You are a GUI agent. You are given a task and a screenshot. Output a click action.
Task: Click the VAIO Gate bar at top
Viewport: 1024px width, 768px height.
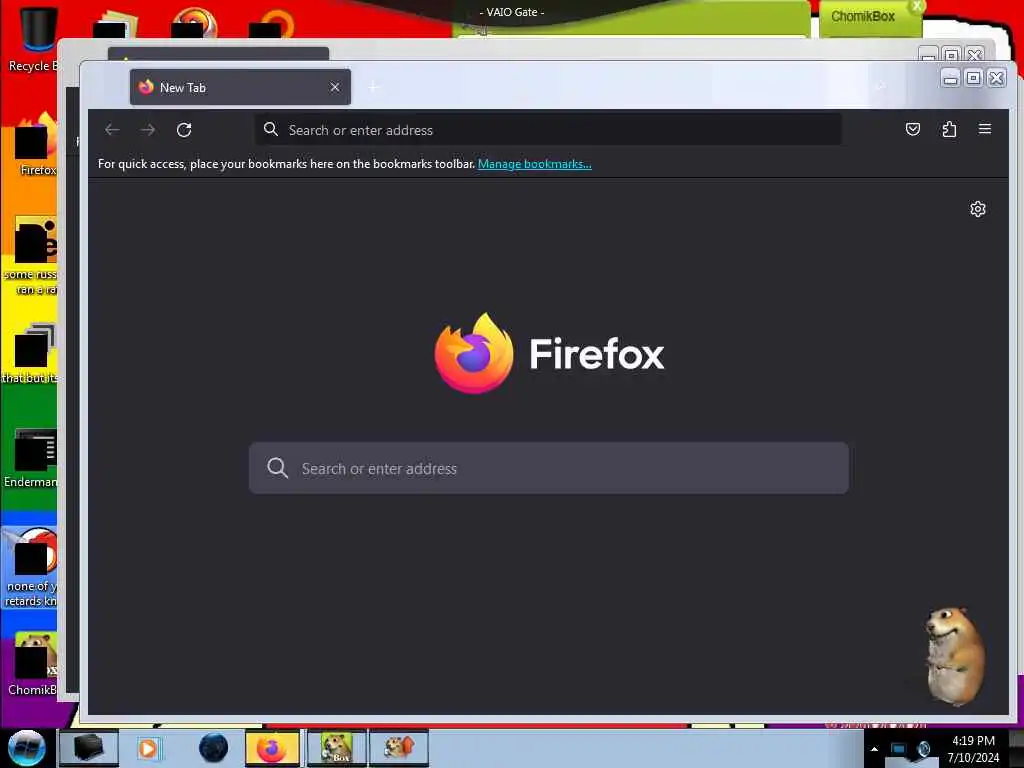[512, 12]
